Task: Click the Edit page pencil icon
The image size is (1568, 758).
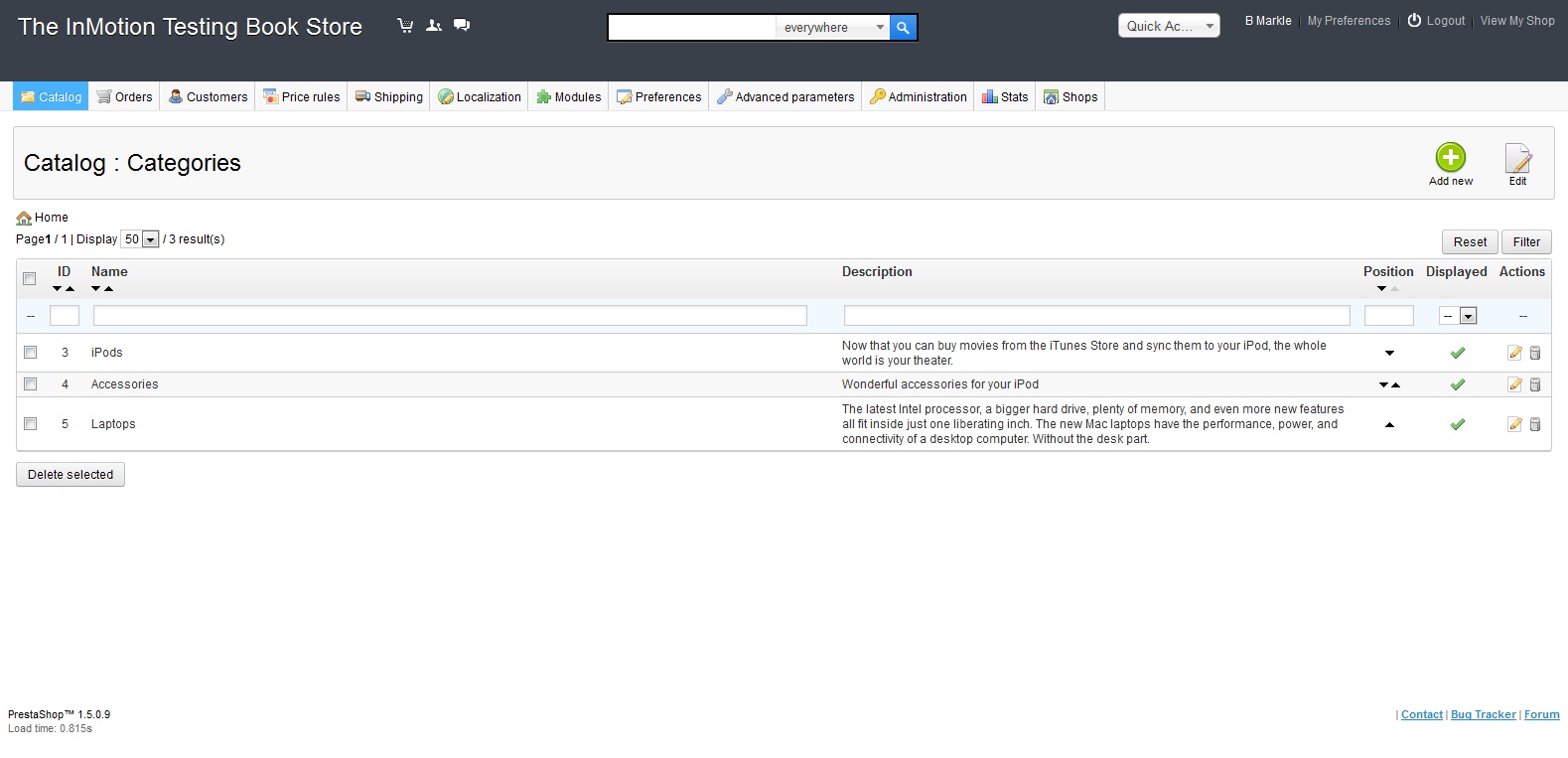Action: 1517,158
